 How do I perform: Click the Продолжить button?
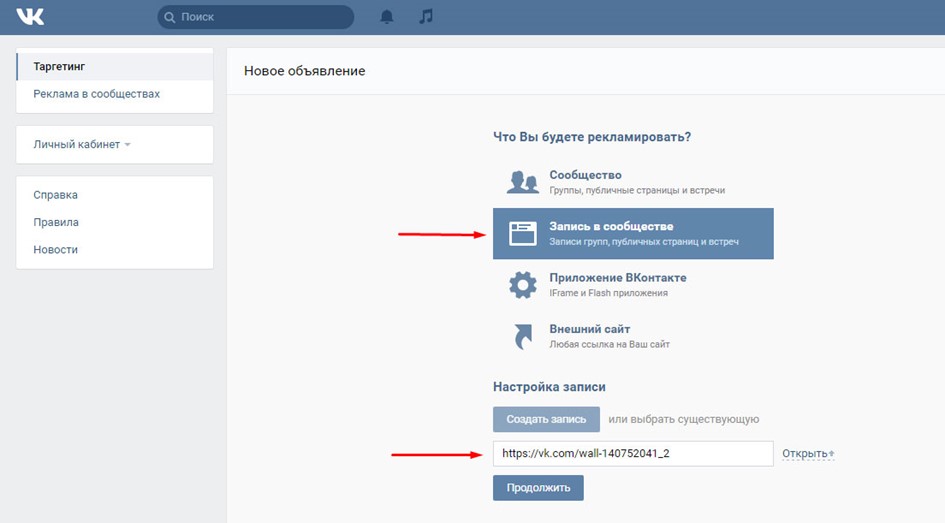click(538, 488)
